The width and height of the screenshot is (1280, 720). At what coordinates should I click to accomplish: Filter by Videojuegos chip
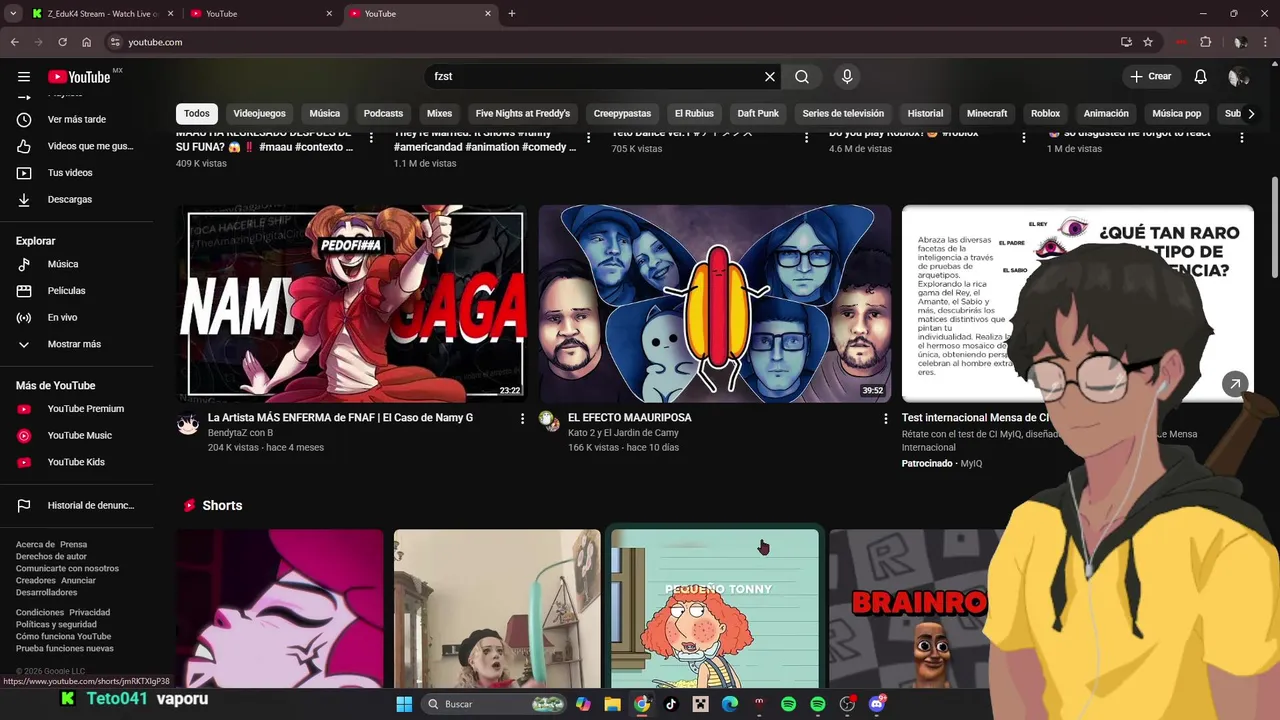260,114
